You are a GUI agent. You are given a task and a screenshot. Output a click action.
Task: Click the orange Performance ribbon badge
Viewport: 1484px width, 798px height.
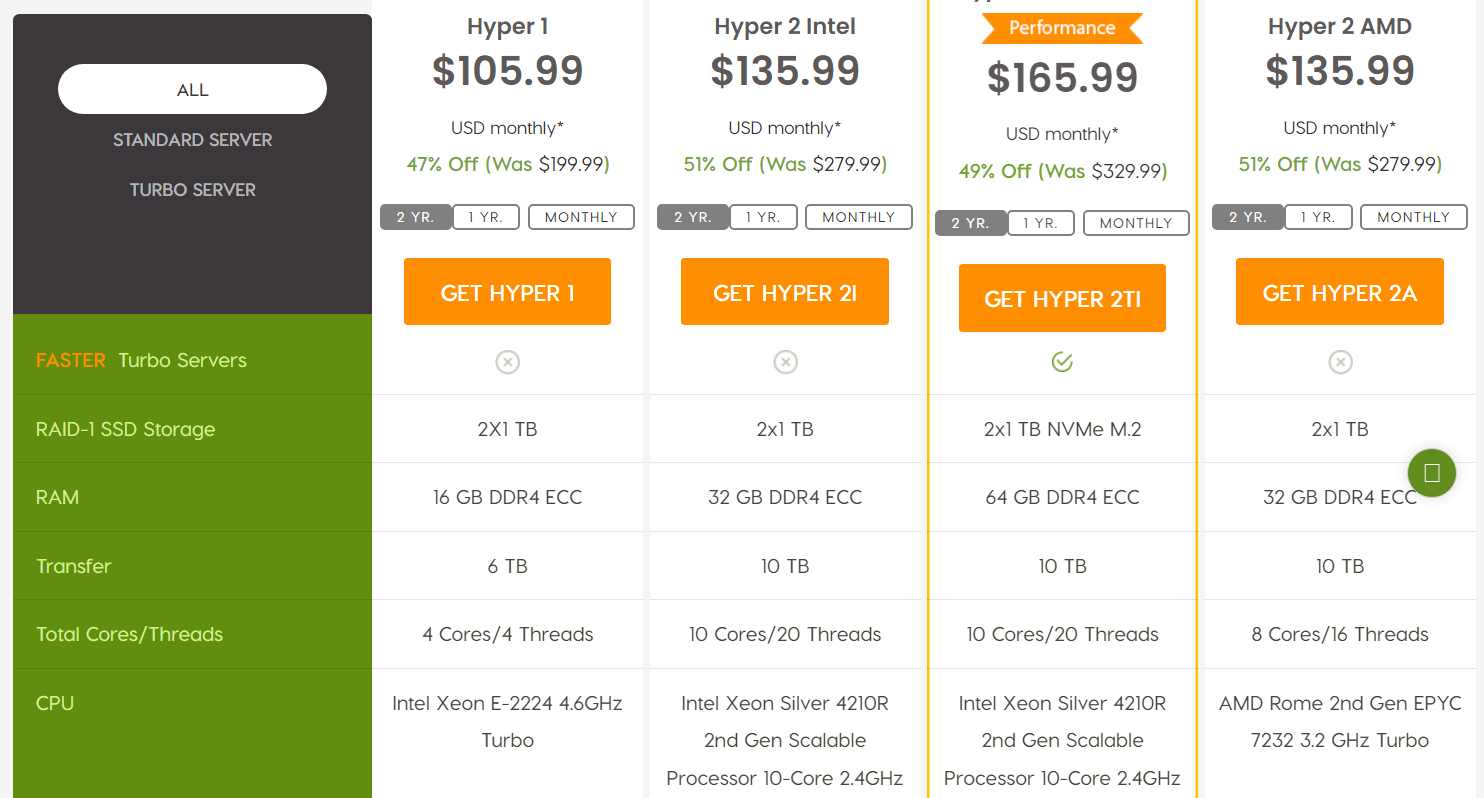[x=1062, y=28]
